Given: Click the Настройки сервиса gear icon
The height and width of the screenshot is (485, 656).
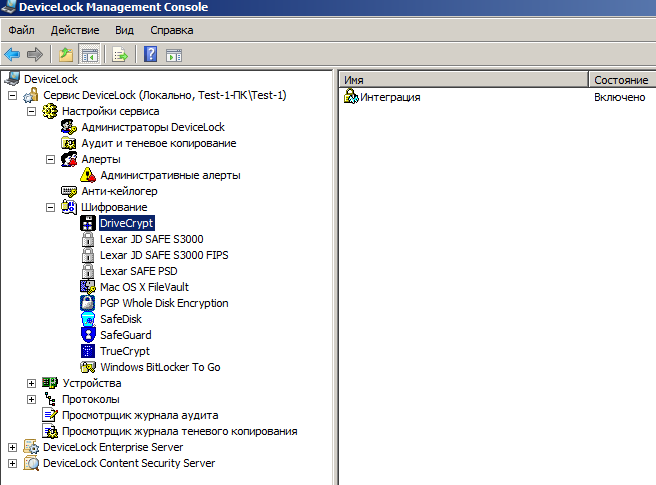Looking at the screenshot, I should point(50,111).
